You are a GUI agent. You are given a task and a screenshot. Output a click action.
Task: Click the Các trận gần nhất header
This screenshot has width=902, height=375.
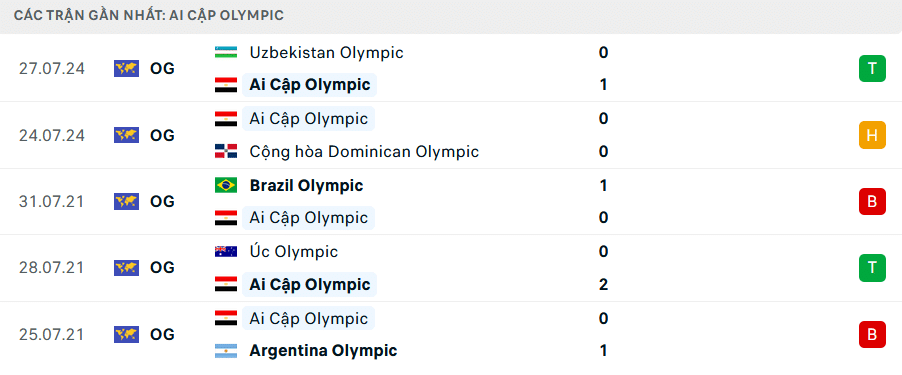pos(149,16)
